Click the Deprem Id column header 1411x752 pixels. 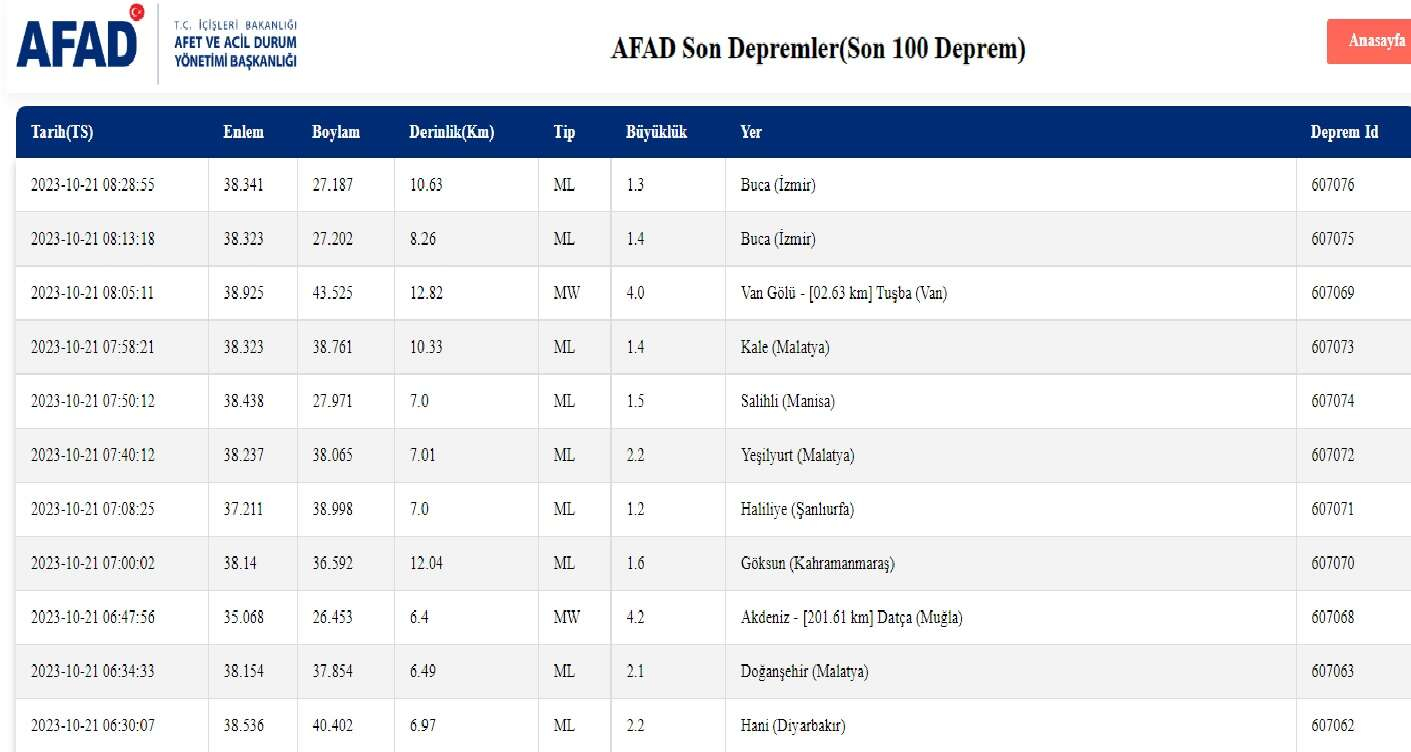point(1345,131)
